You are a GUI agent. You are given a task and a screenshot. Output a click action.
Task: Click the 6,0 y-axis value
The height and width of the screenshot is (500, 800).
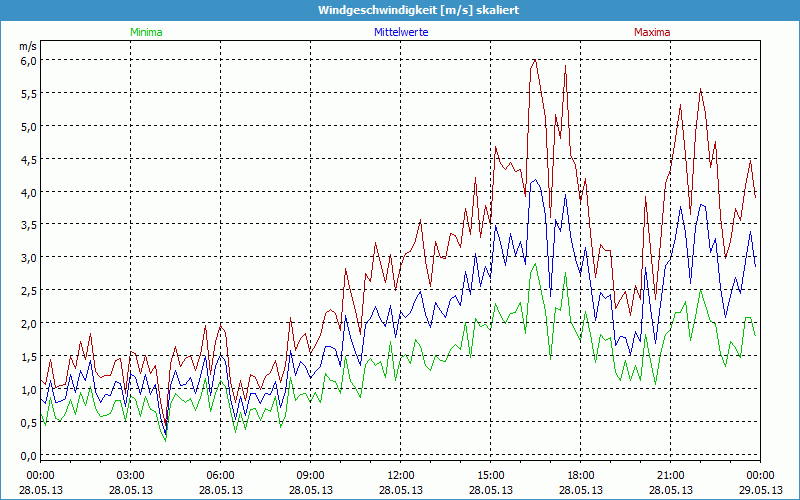pos(29,61)
